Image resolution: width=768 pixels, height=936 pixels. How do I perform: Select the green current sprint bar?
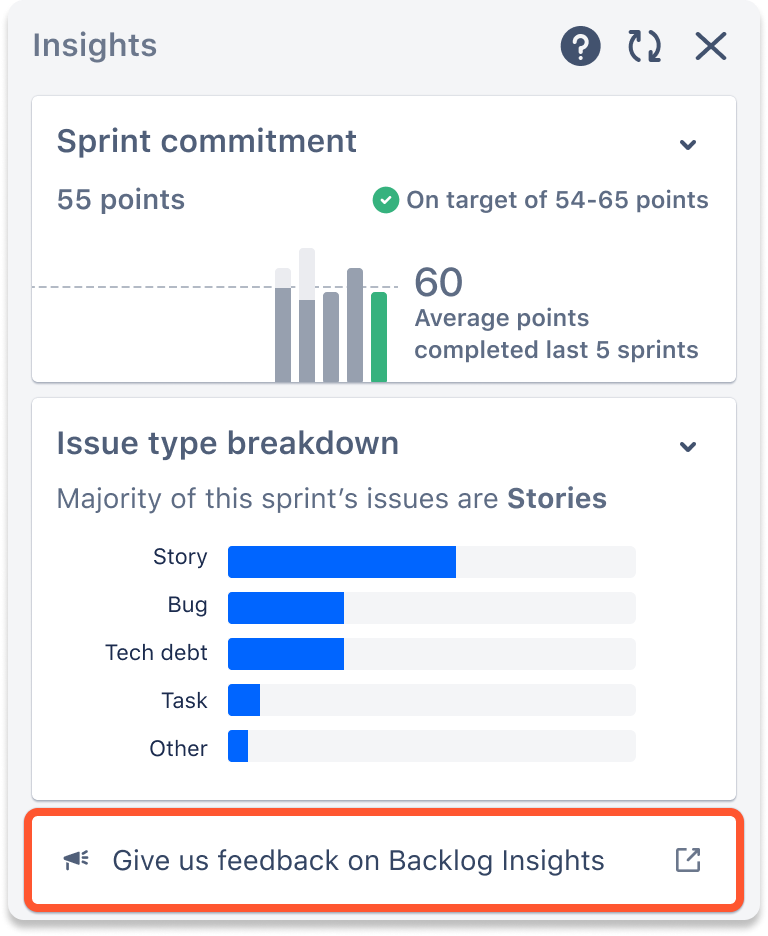click(x=379, y=337)
